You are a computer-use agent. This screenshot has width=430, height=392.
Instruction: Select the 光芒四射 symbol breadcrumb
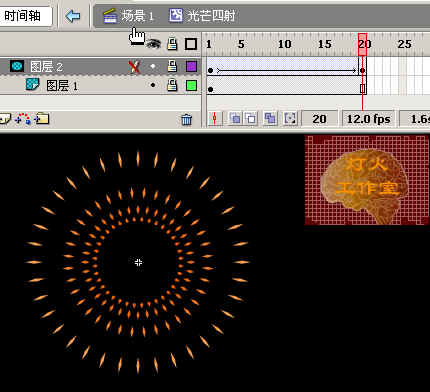click(x=202, y=16)
